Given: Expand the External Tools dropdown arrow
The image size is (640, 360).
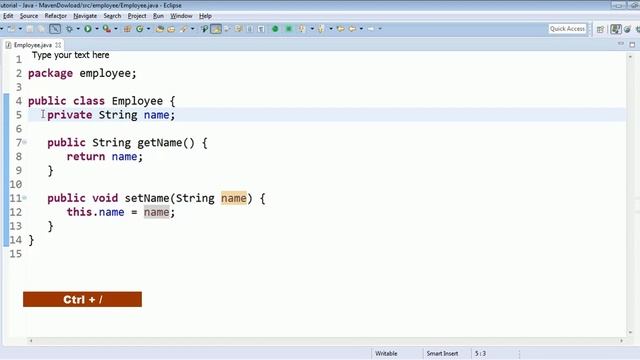Looking at the screenshot, I should 116,29.
